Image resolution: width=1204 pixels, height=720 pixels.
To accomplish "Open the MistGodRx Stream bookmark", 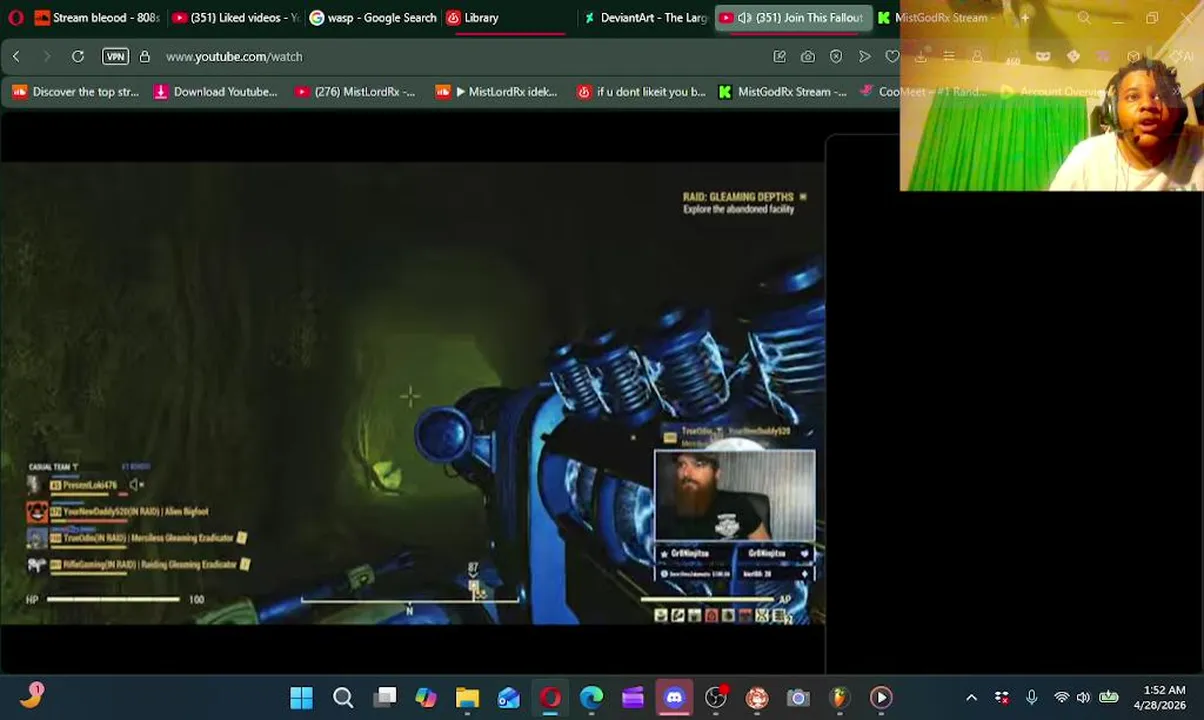I will [782, 92].
